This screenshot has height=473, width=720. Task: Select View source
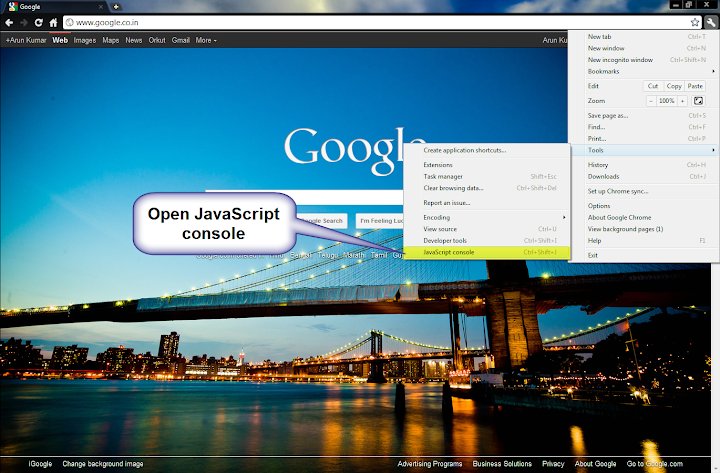tap(487, 229)
